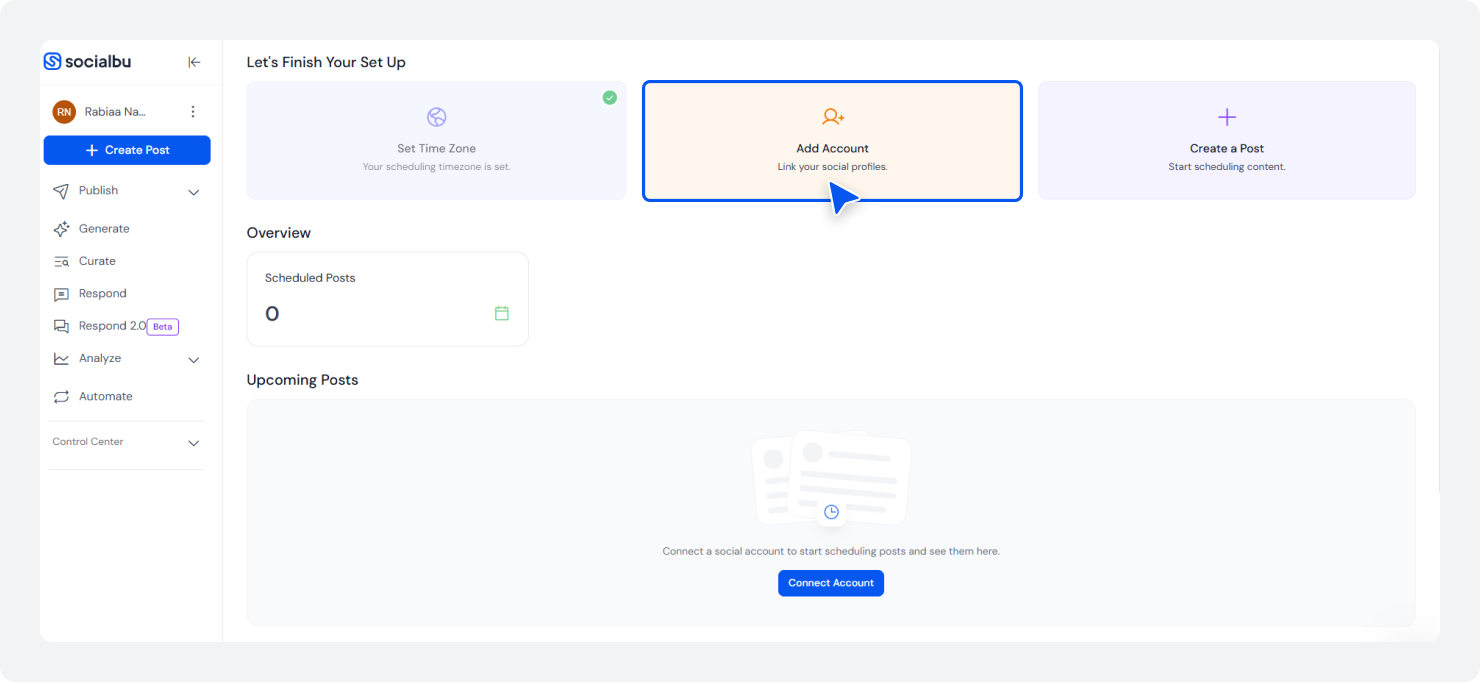Screen dimensions: 1480x682
Task: Open Respond 2.0 in the sidebar
Action: tap(112, 326)
